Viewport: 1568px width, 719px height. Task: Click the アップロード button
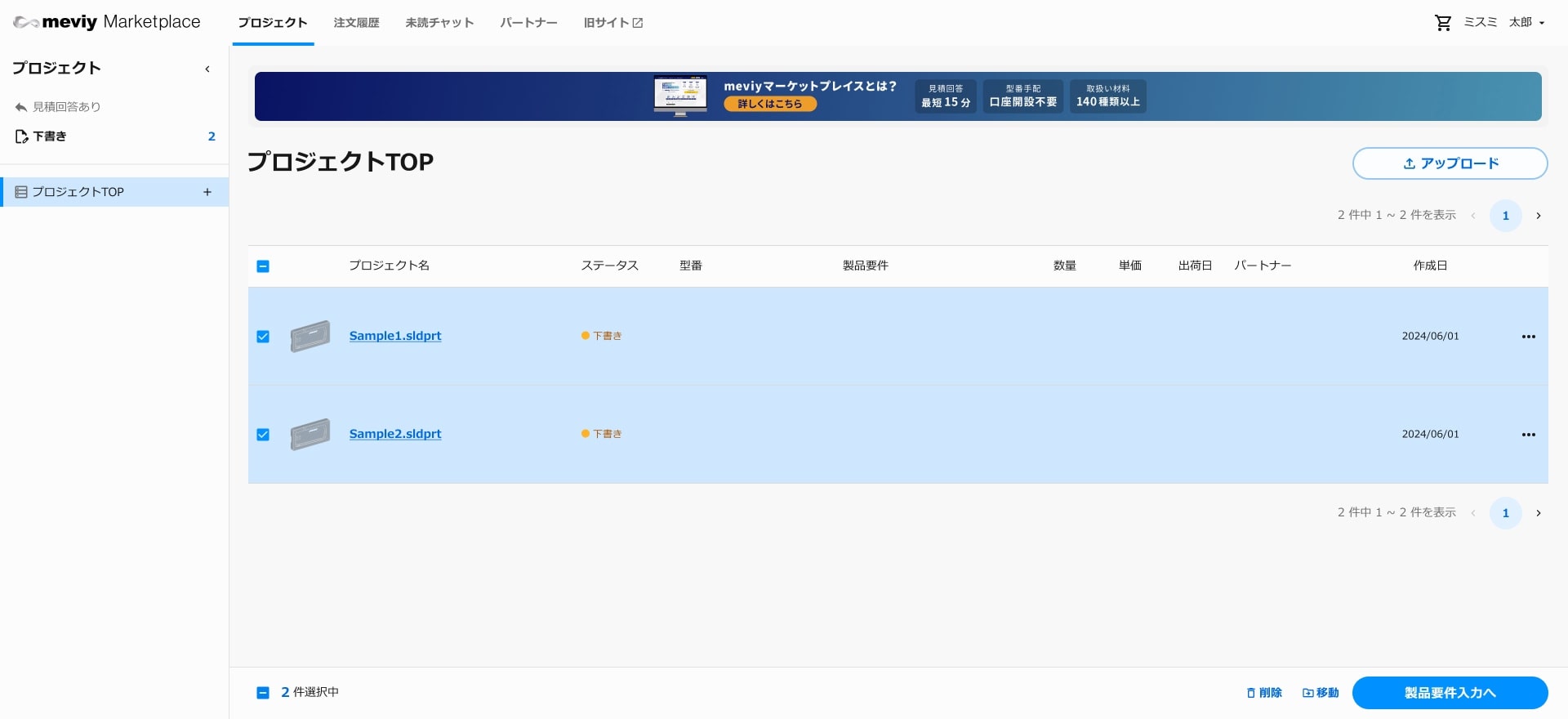pos(1450,163)
